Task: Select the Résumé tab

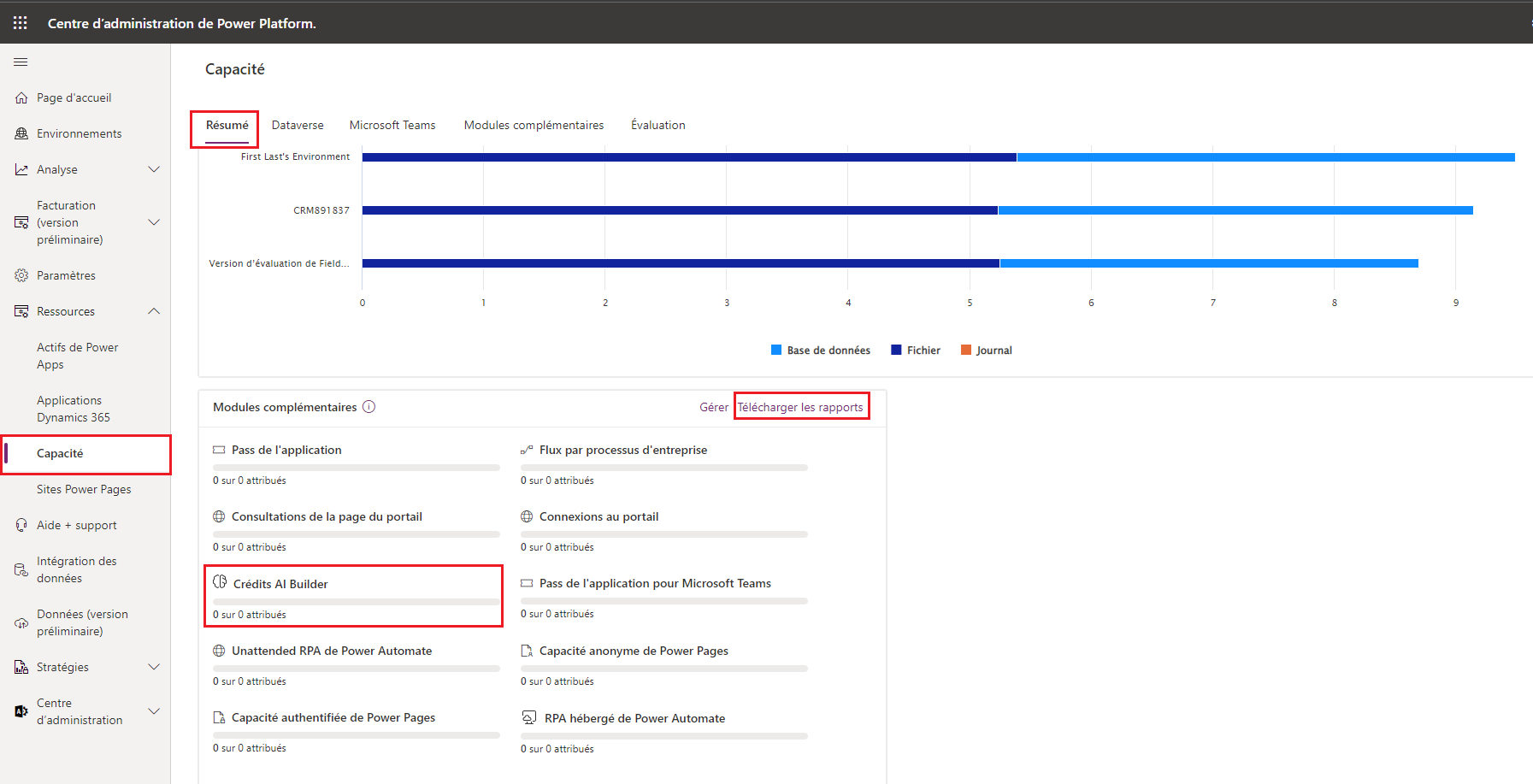Action: [x=227, y=126]
